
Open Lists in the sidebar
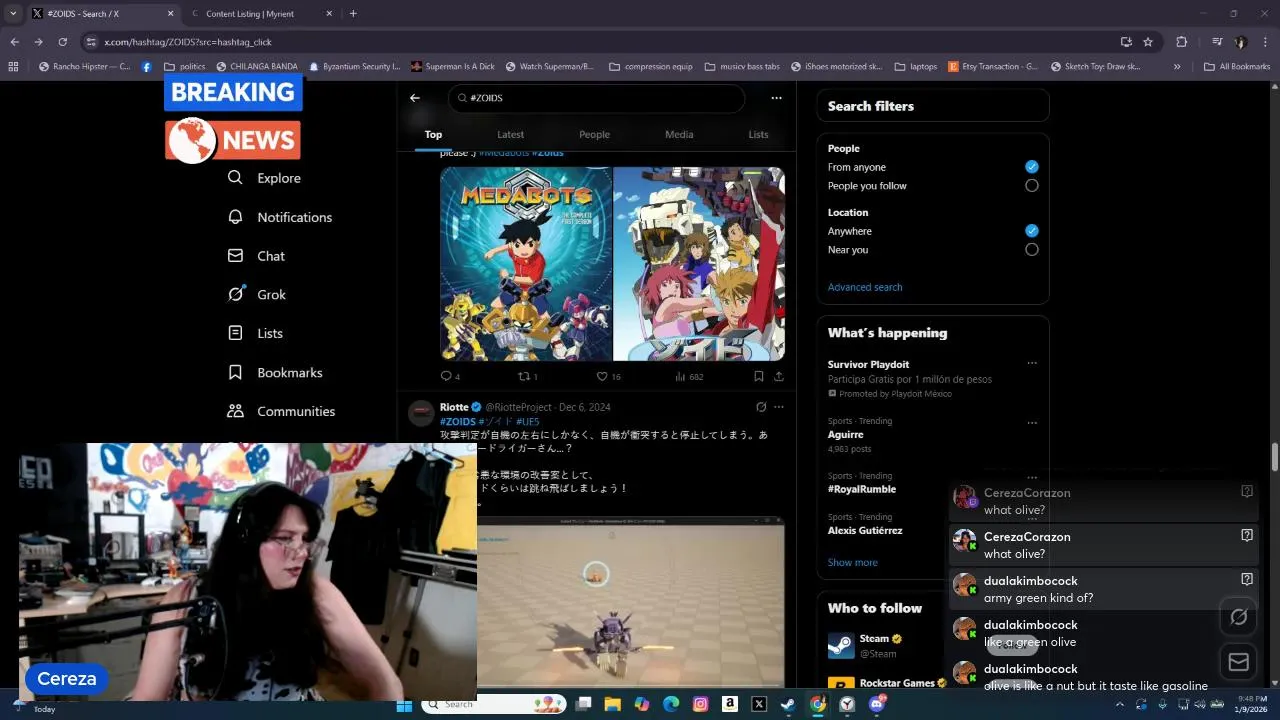click(x=256, y=333)
